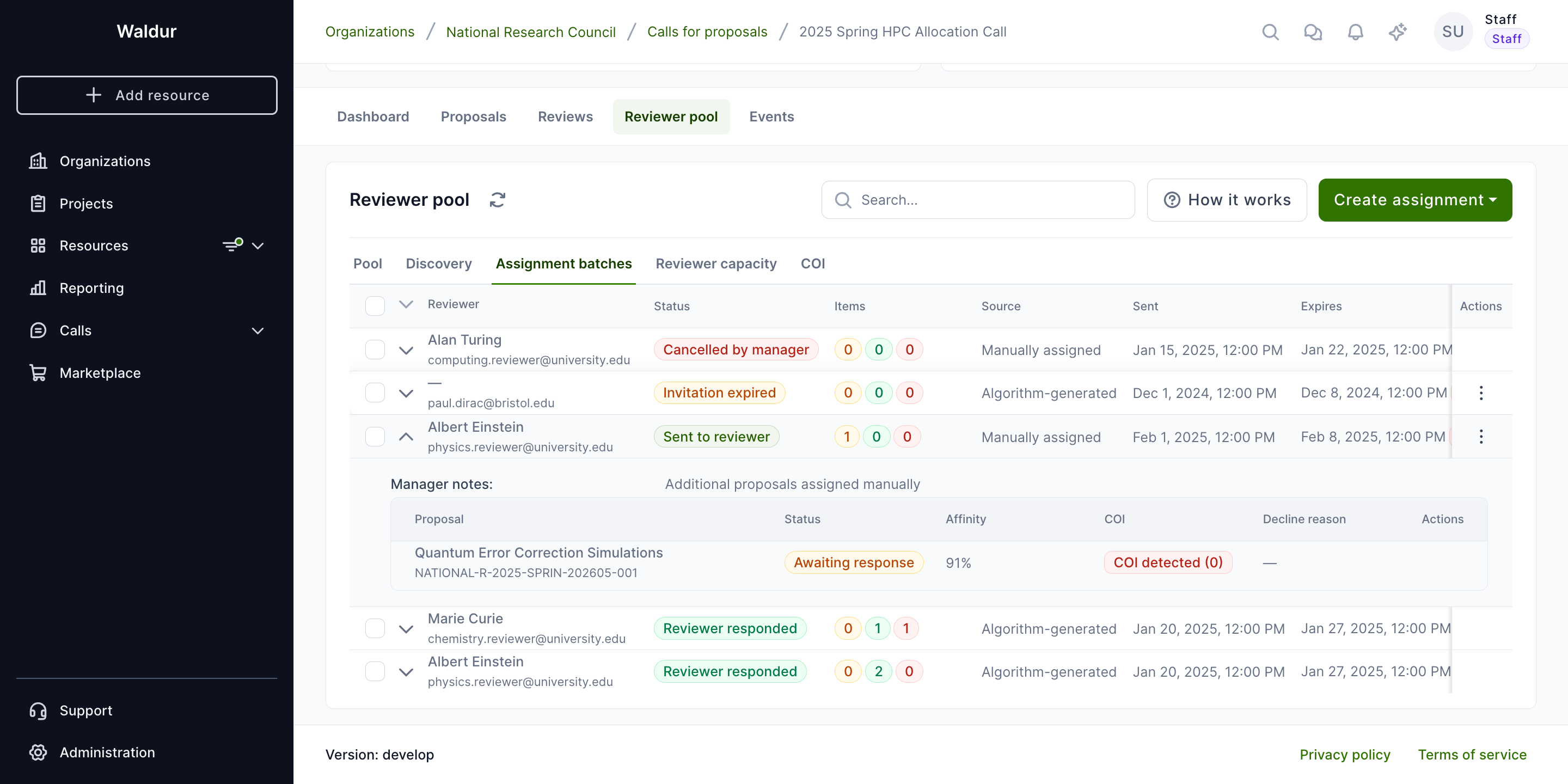Click the Organizations building icon in sidebar
This screenshot has width=1568, height=784.
(38, 161)
